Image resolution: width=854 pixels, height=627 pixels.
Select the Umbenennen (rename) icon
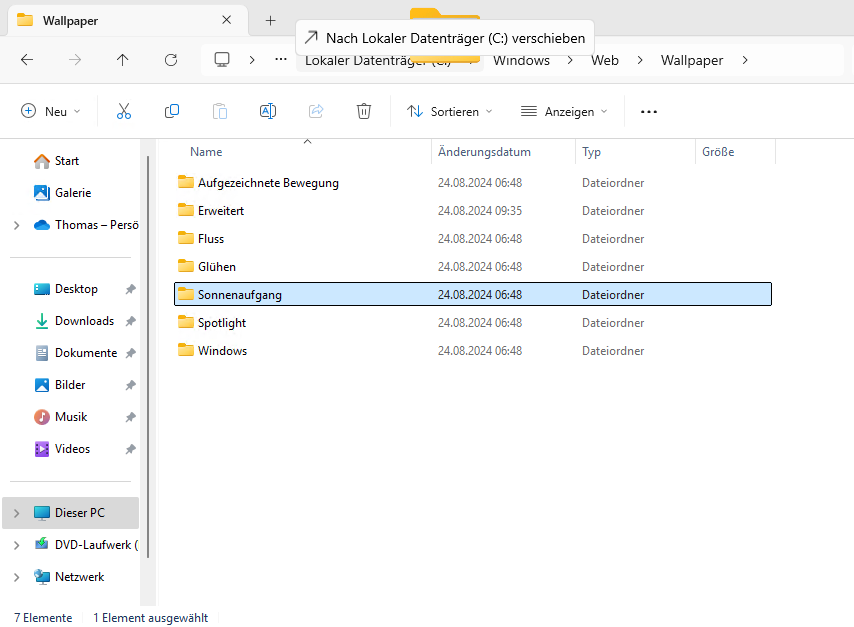click(x=267, y=111)
